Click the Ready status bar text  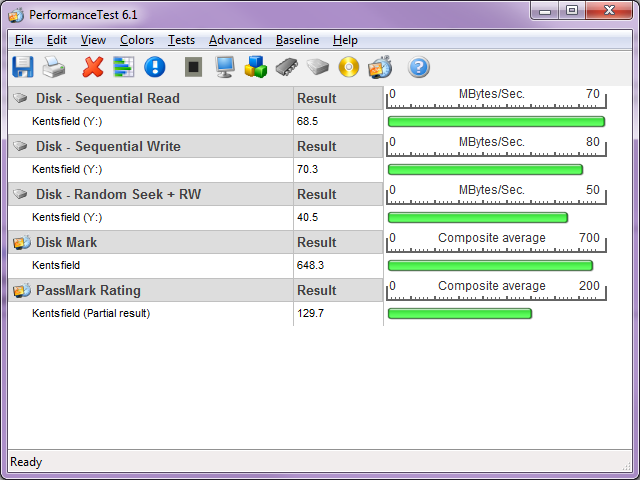[26, 462]
